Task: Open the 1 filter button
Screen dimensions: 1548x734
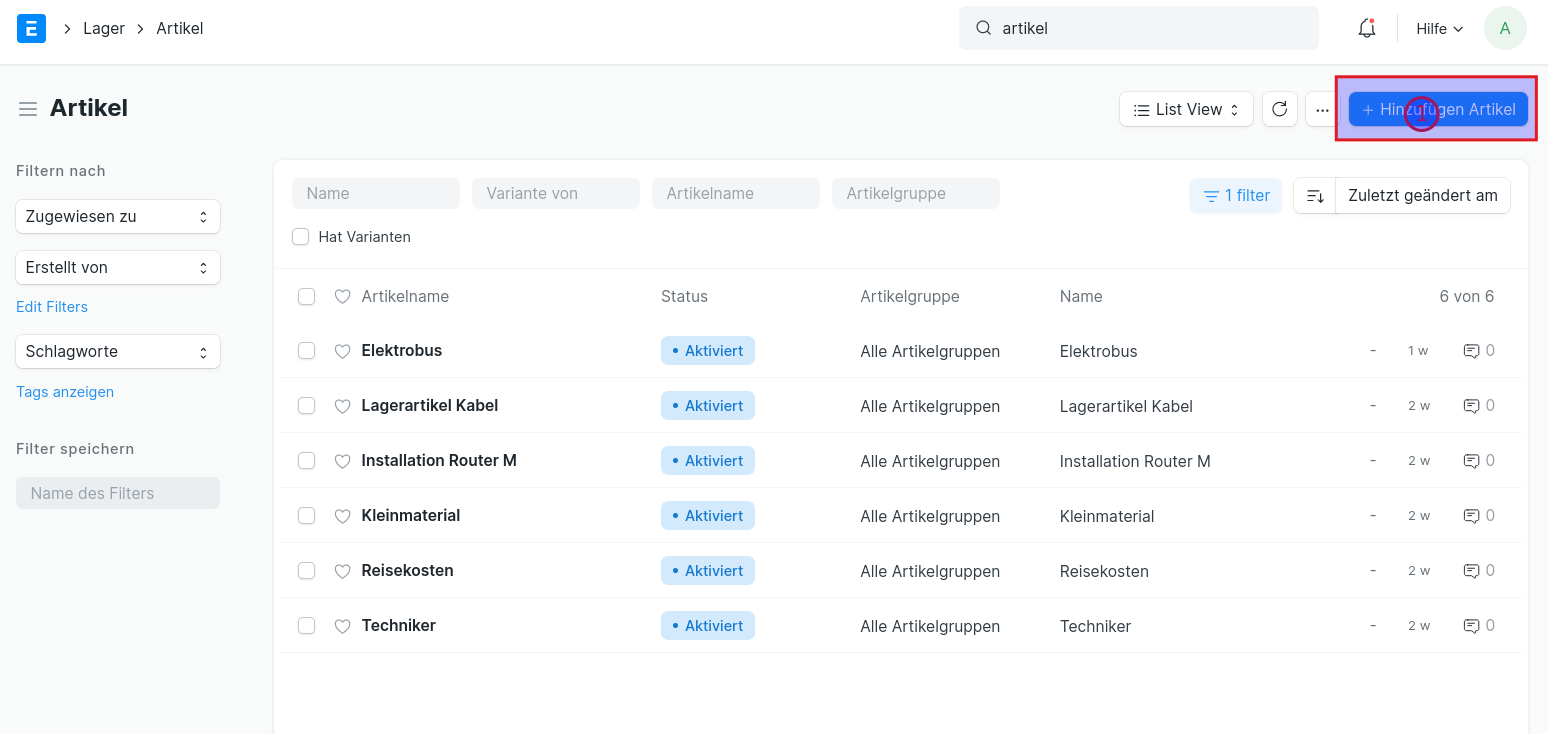Action: pos(1236,196)
